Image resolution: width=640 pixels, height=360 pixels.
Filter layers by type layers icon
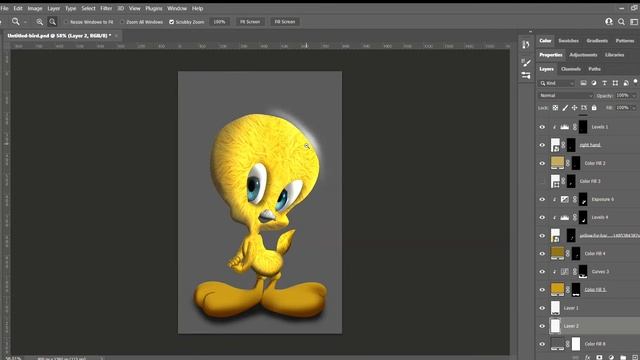[604, 83]
